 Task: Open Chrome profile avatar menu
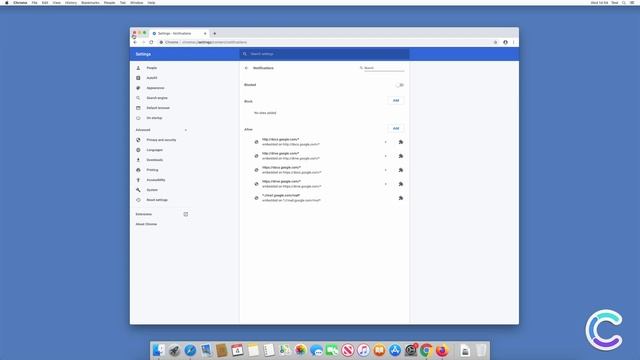point(505,42)
